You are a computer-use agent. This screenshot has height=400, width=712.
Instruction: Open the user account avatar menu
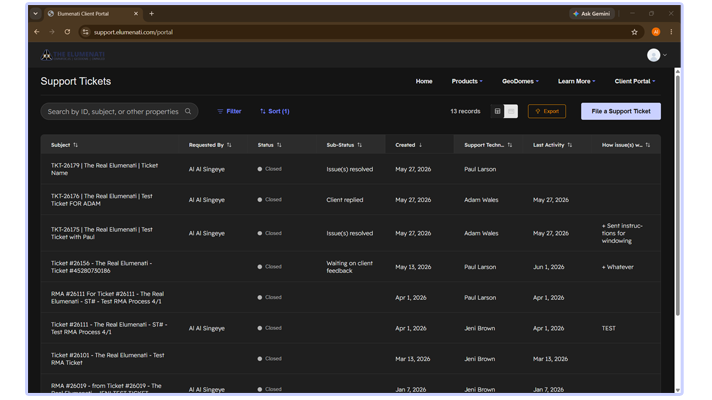(657, 55)
